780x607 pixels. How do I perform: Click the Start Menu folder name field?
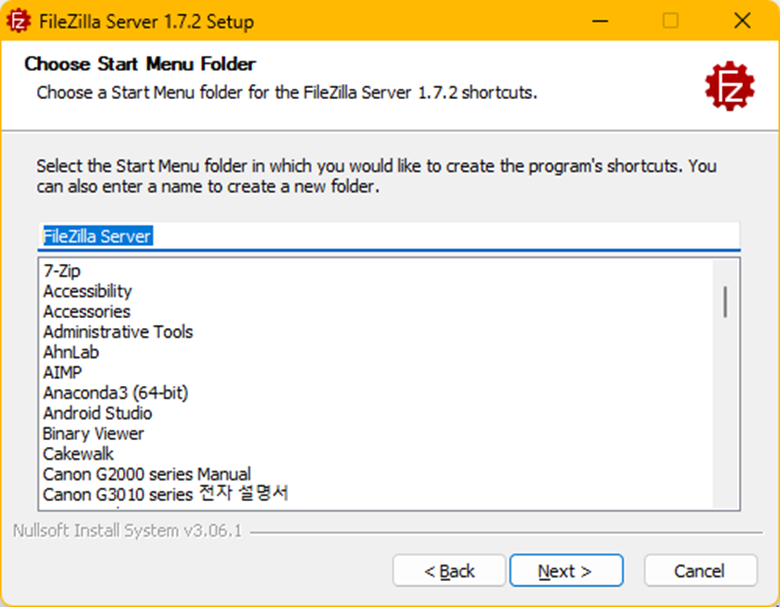[x=389, y=236]
